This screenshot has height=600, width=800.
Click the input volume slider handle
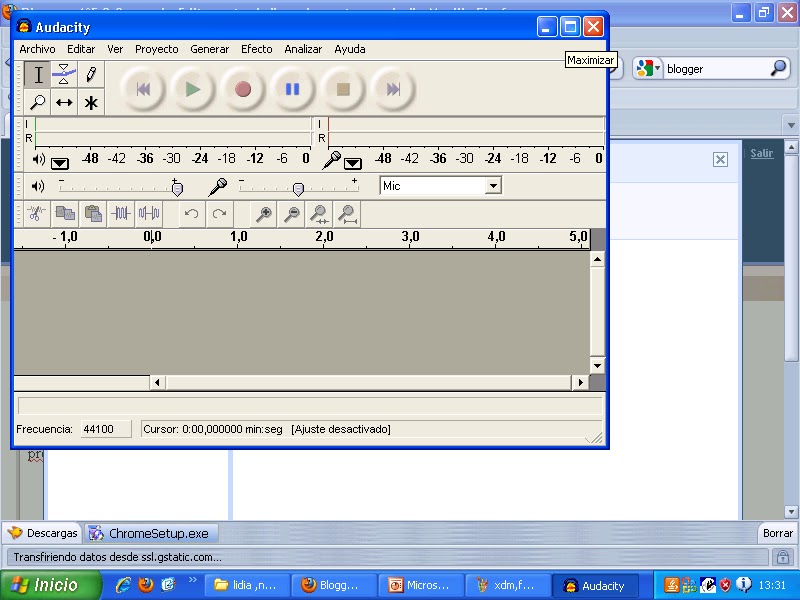pos(298,189)
